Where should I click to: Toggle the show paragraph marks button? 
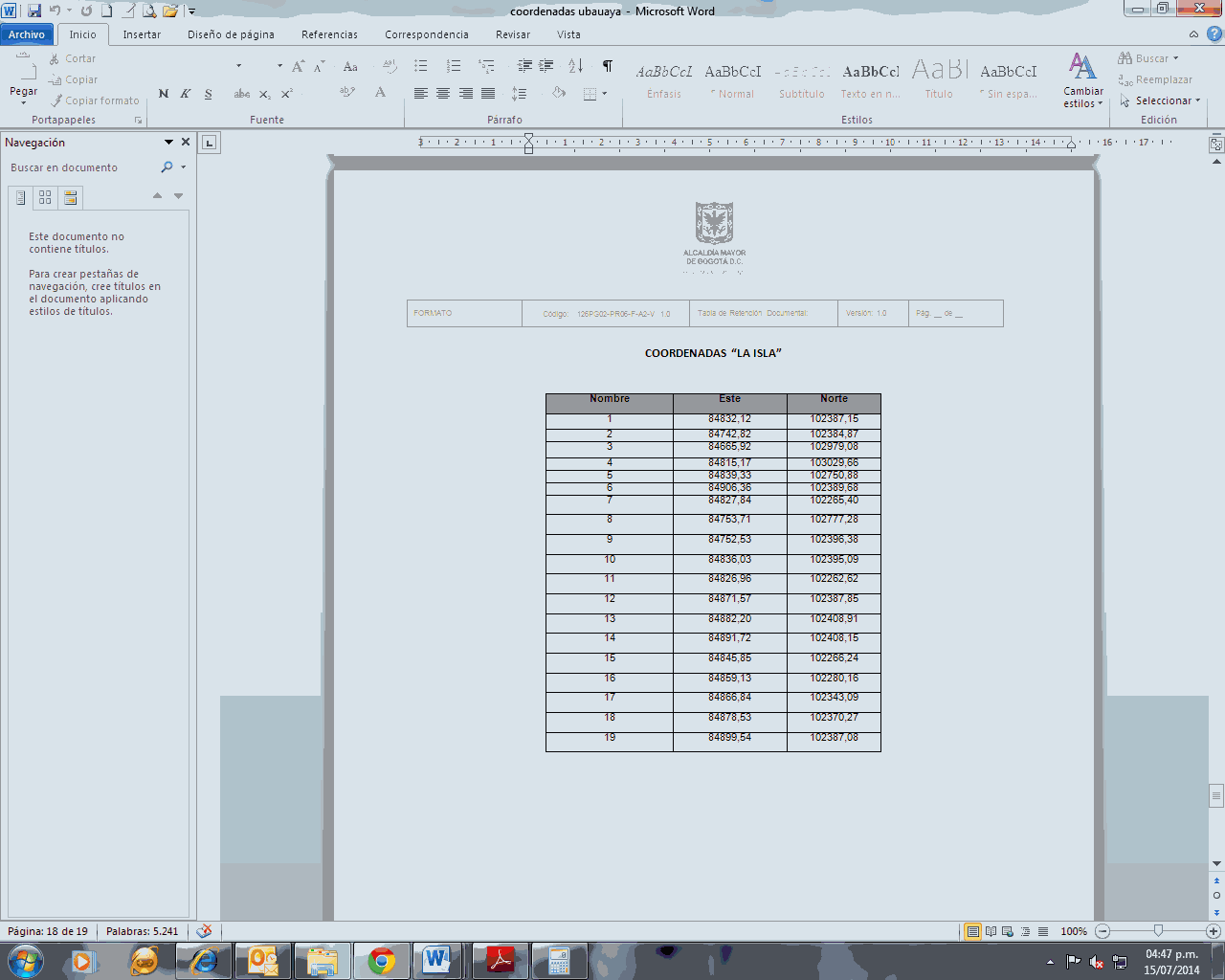click(x=607, y=66)
